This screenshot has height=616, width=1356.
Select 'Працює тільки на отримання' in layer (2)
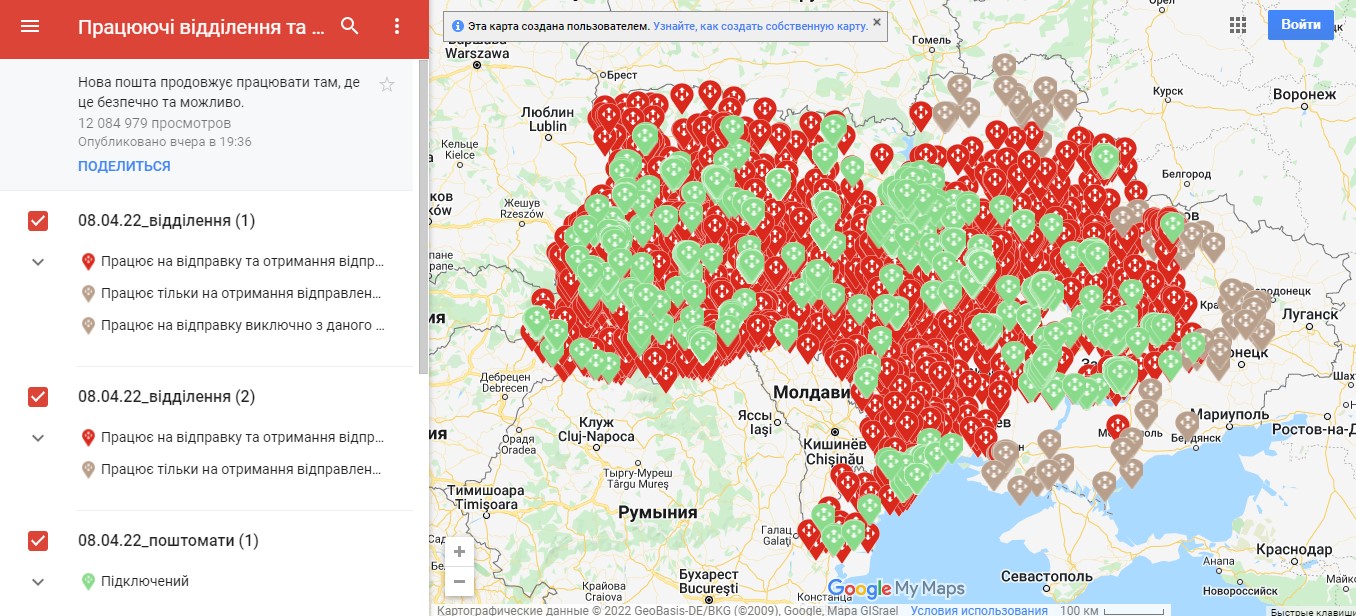click(x=232, y=469)
